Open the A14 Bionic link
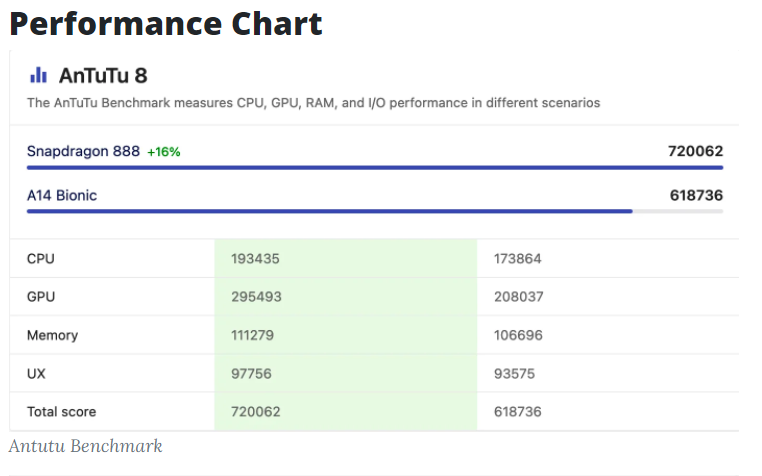The height and width of the screenshot is (476, 762). pyautogui.click(x=62, y=195)
